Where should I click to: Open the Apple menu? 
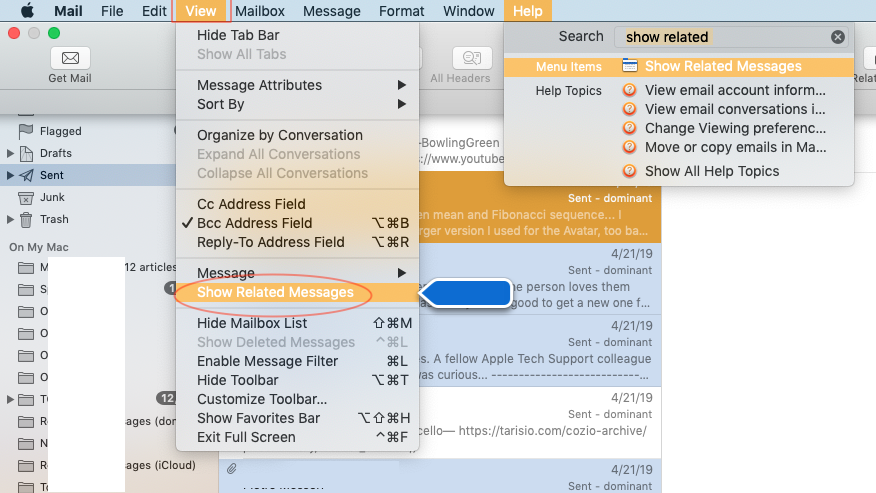(x=27, y=11)
